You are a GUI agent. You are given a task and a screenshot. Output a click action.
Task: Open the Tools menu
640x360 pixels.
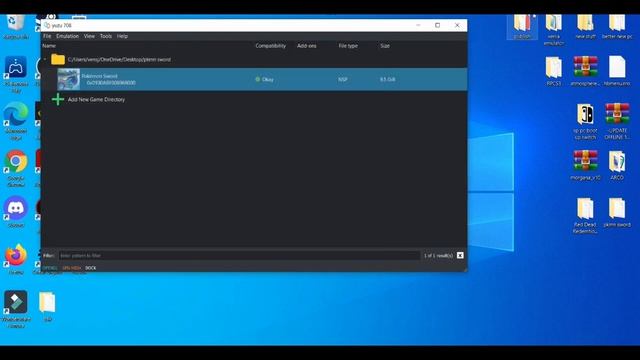[106, 36]
